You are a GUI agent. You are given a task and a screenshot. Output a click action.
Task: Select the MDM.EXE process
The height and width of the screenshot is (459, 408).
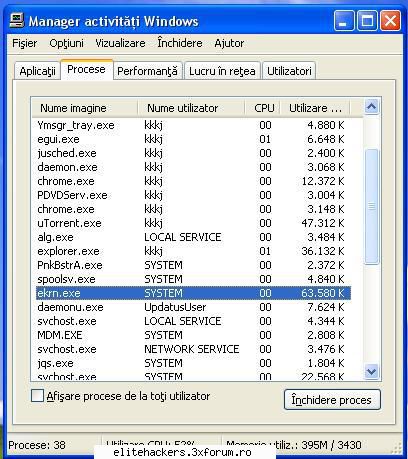pos(192,335)
